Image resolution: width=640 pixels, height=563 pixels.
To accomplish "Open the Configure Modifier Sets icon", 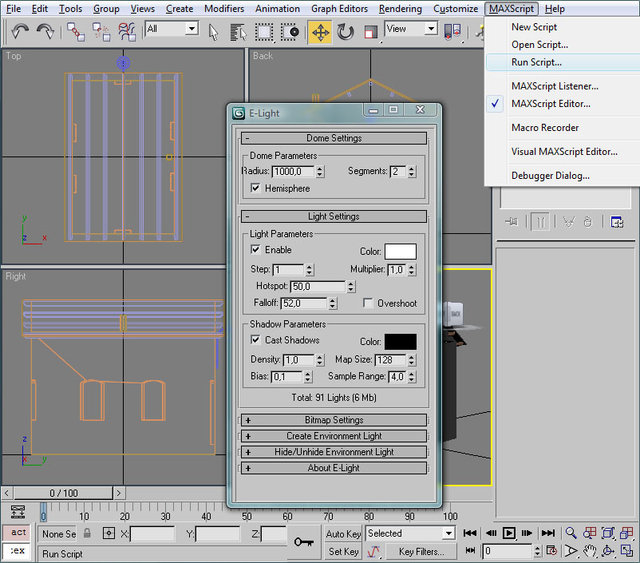I will coord(617,222).
